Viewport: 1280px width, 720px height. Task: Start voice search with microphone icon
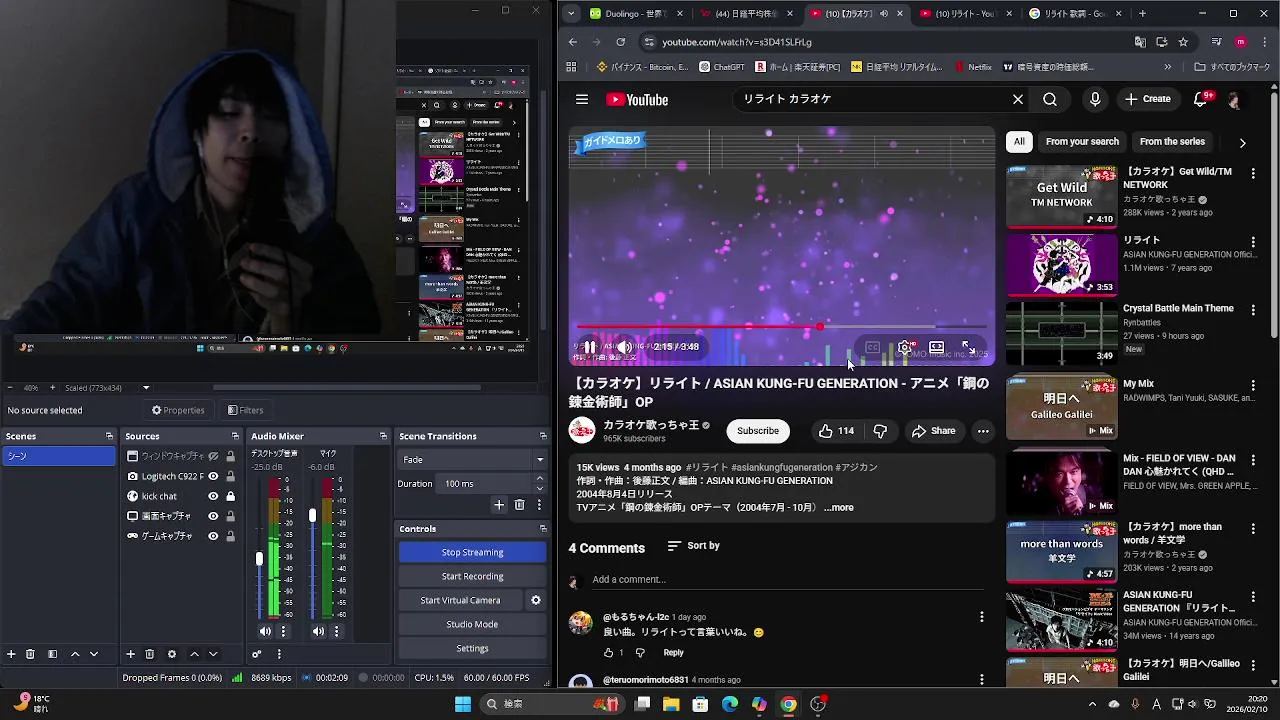(1095, 99)
